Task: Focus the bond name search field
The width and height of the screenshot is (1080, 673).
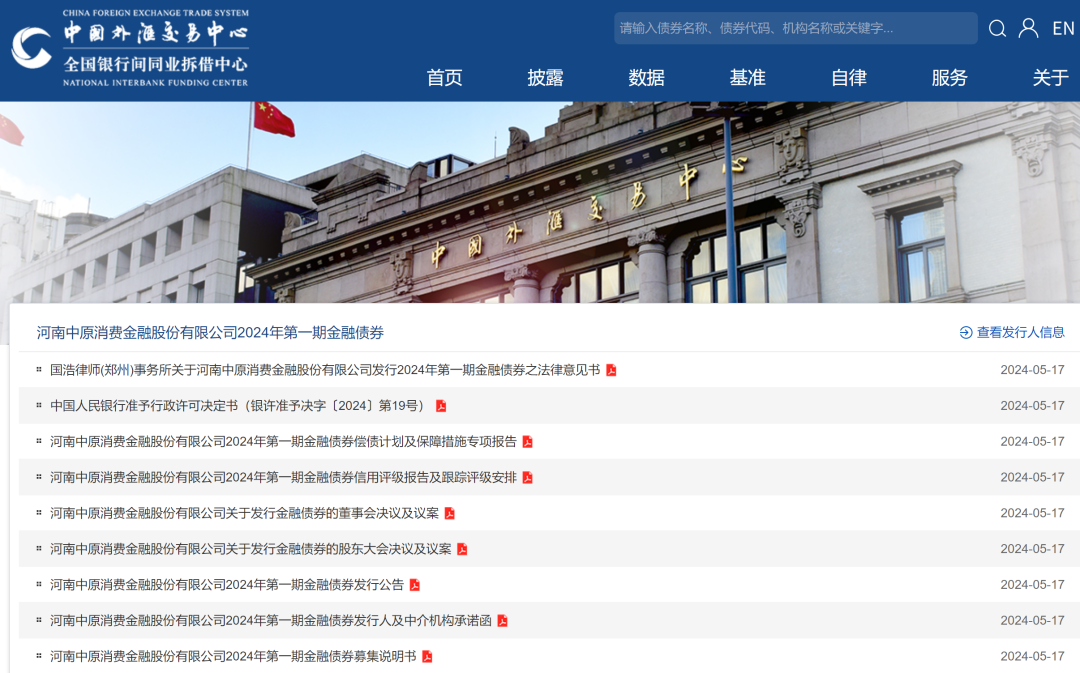Action: pos(796,28)
